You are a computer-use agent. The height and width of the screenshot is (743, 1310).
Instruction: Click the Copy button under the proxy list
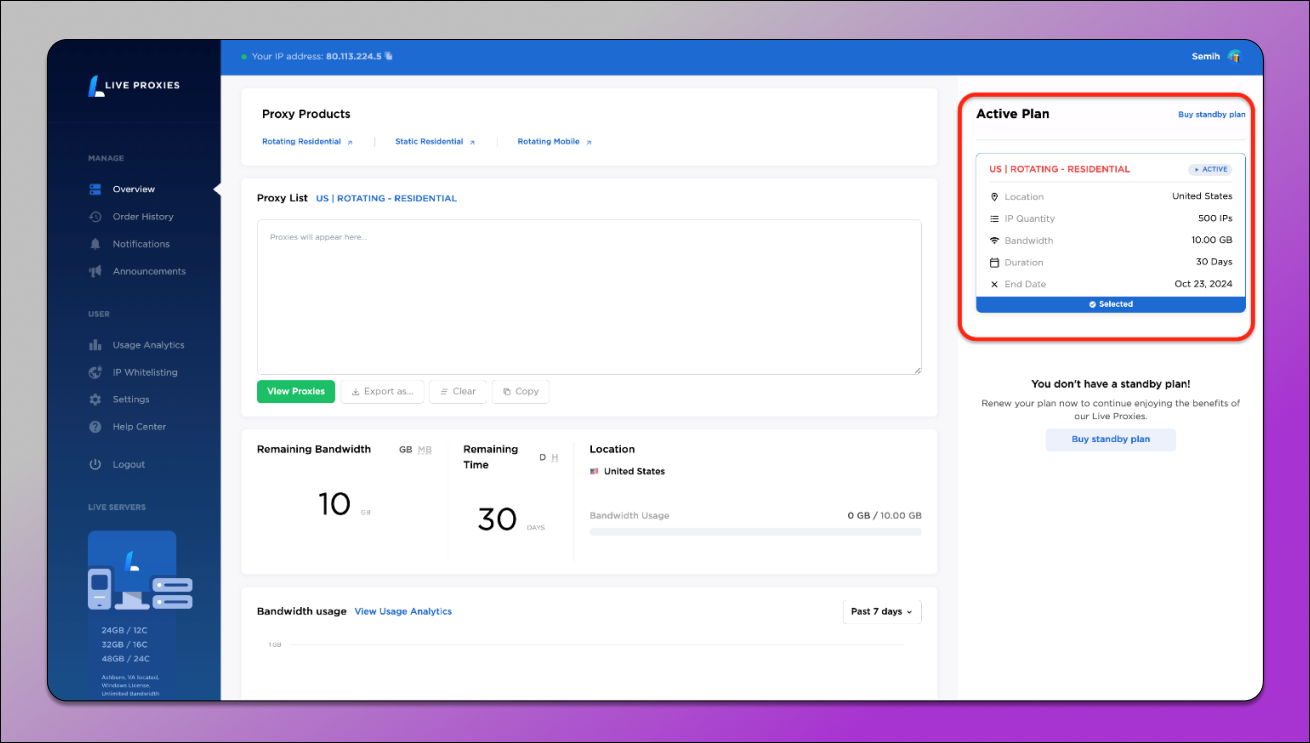[520, 391]
